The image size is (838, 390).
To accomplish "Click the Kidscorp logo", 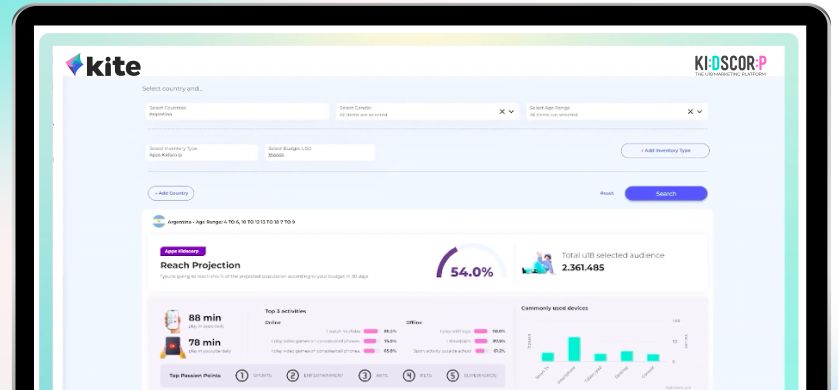I will coord(730,66).
